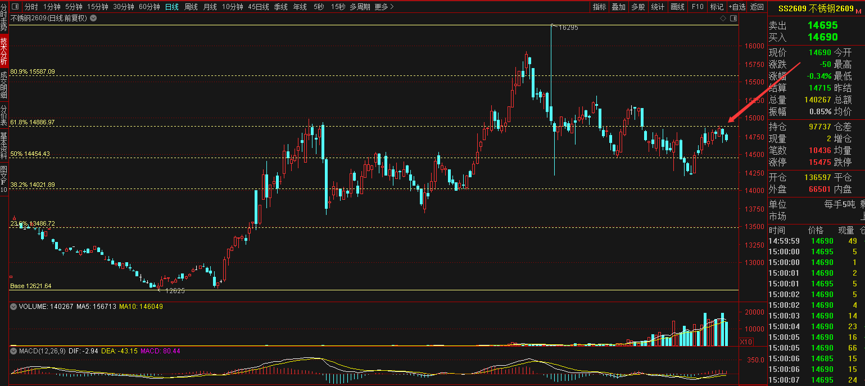Open the 多周期 multi-period view
This screenshot has width=865, height=386.
coord(360,7)
